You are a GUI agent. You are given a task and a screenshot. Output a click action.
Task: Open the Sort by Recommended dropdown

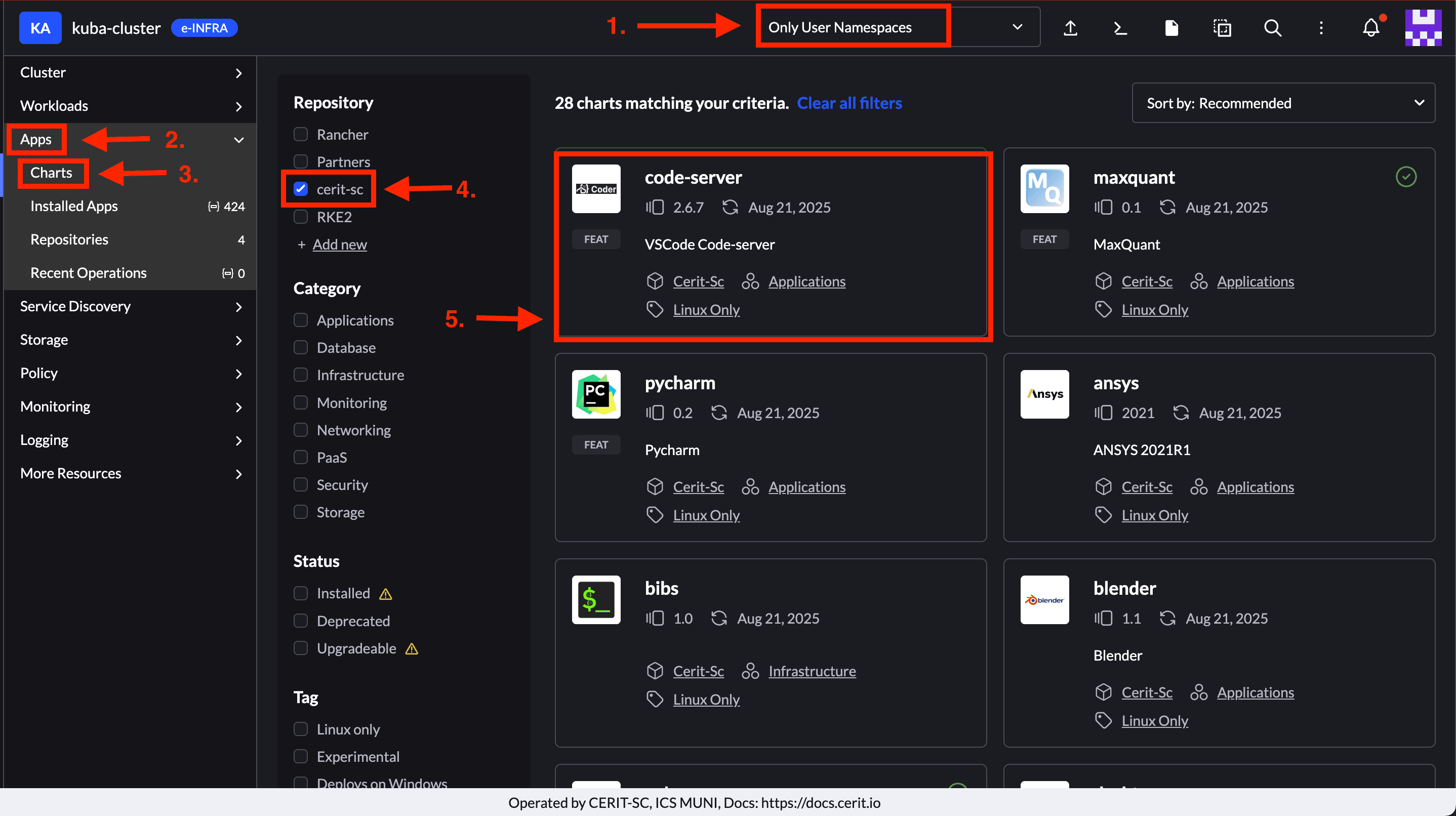pyautogui.click(x=1283, y=103)
